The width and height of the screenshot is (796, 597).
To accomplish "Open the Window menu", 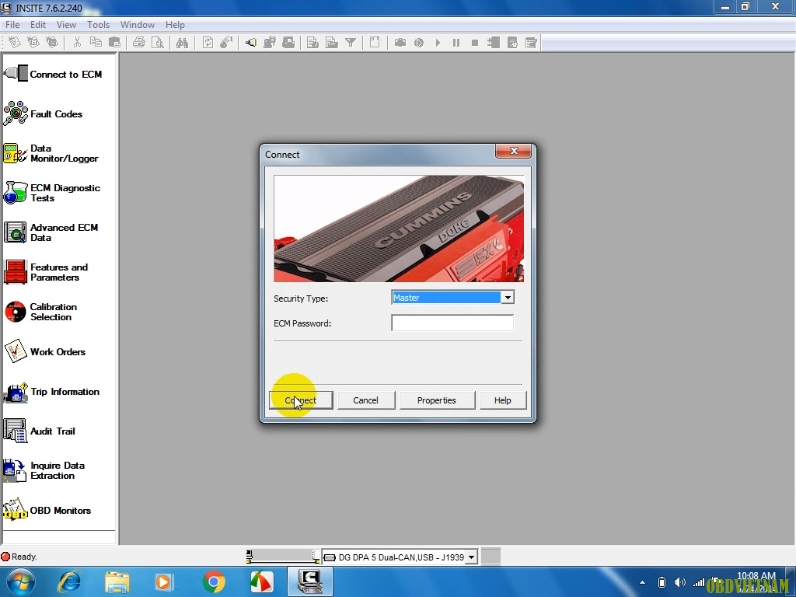I will tap(137, 24).
